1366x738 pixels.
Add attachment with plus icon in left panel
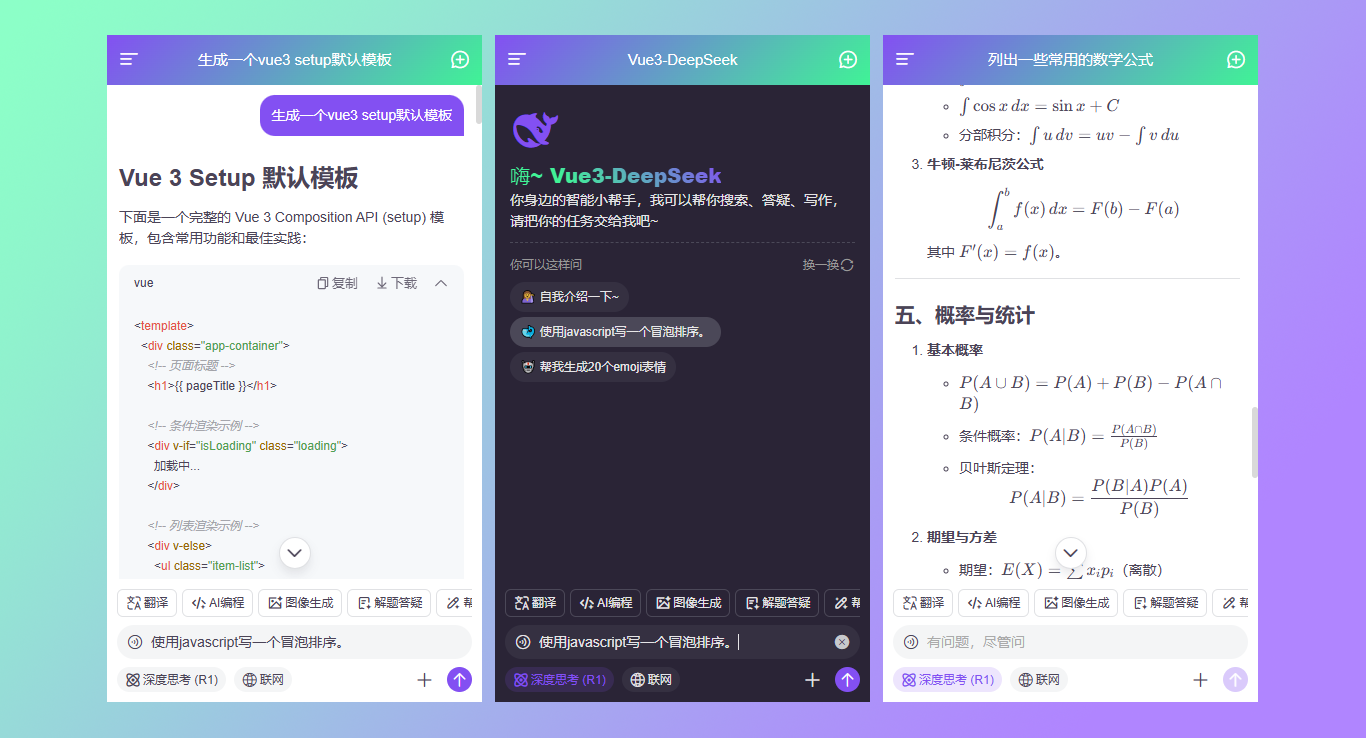(x=424, y=680)
